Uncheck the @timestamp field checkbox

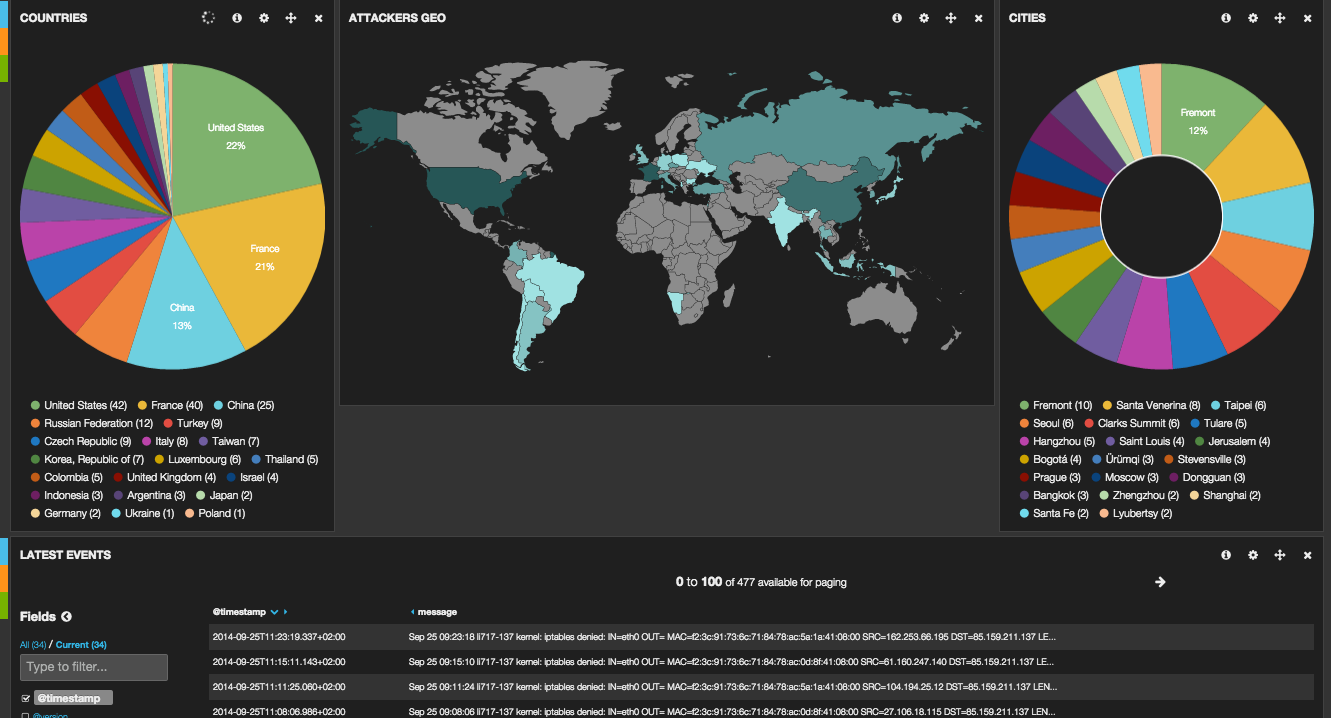[26, 698]
